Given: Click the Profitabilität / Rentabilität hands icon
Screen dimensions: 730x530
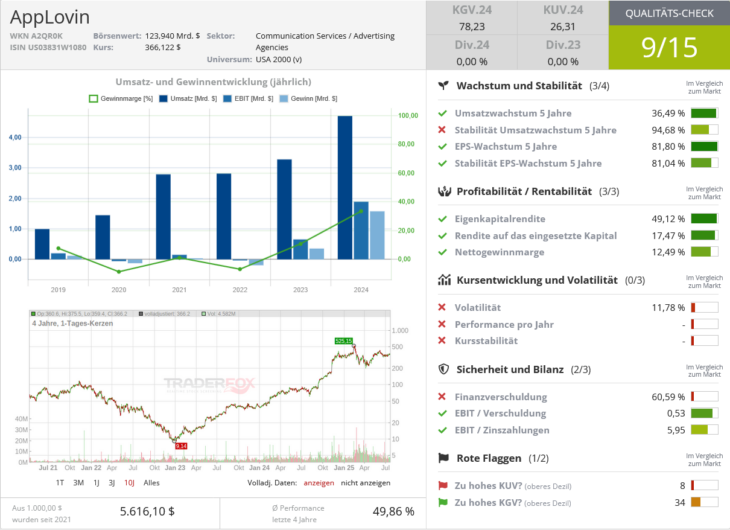Looking at the screenshot, I should point(444,191).
